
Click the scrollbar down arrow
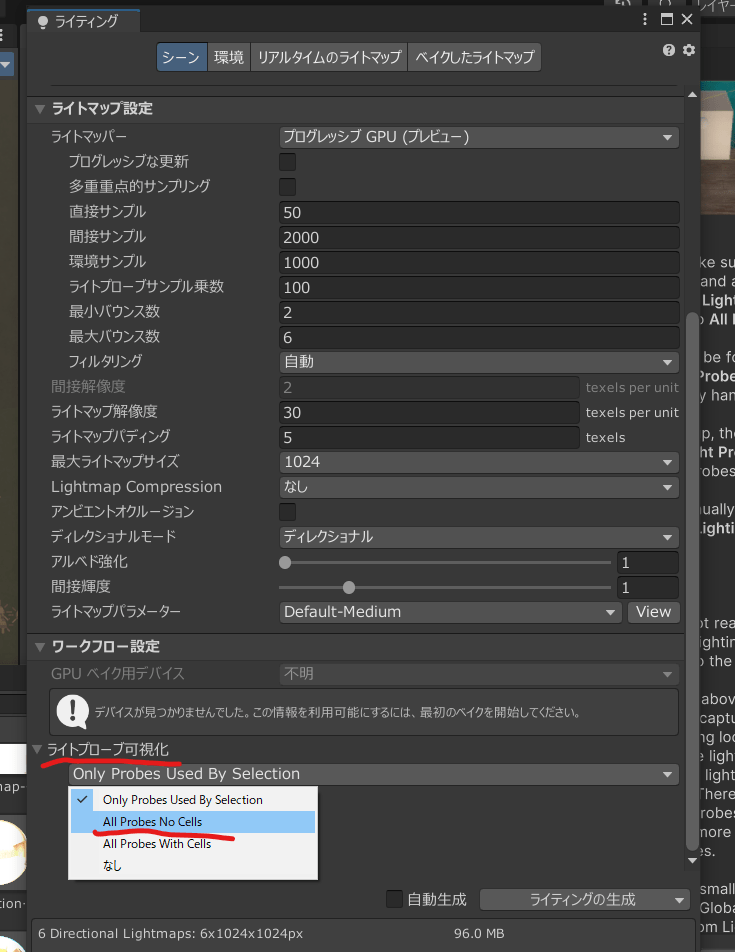point(691,858)
